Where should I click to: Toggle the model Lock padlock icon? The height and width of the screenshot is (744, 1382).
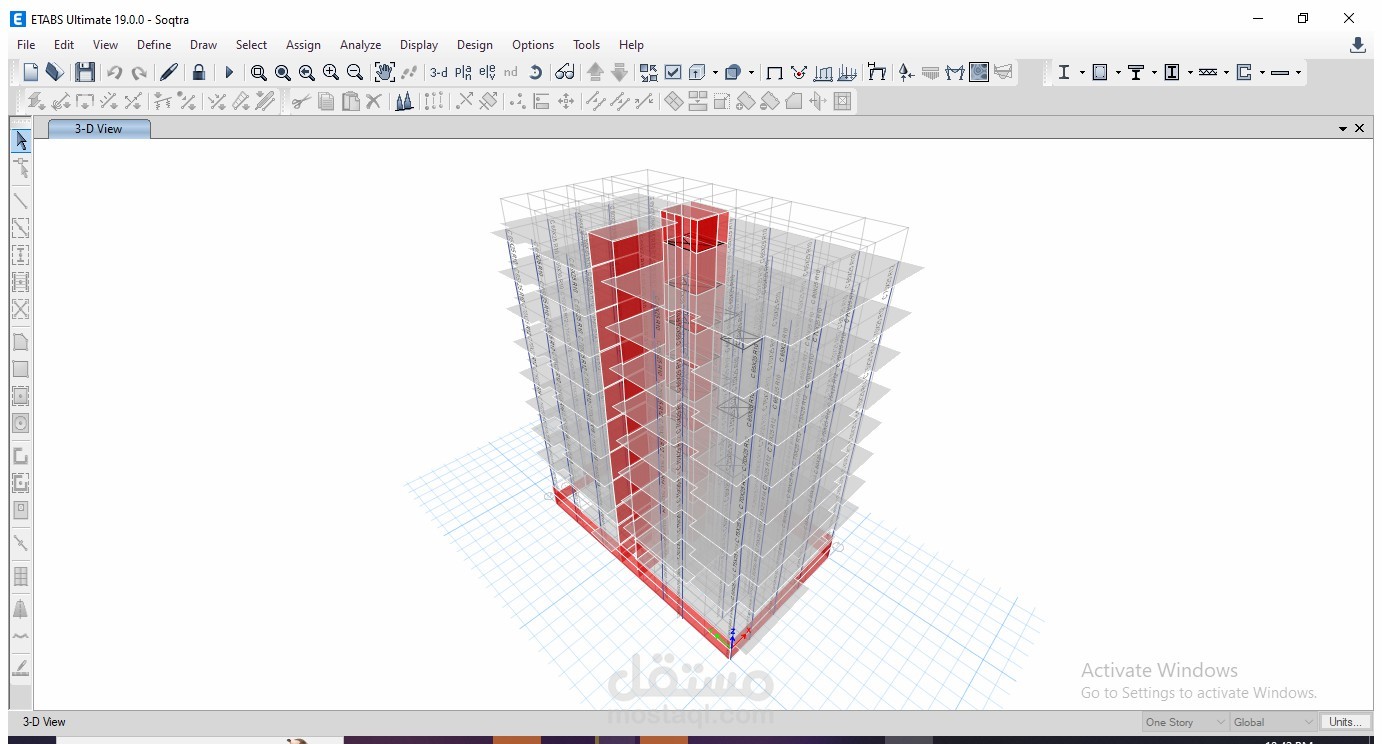[199, 72]
